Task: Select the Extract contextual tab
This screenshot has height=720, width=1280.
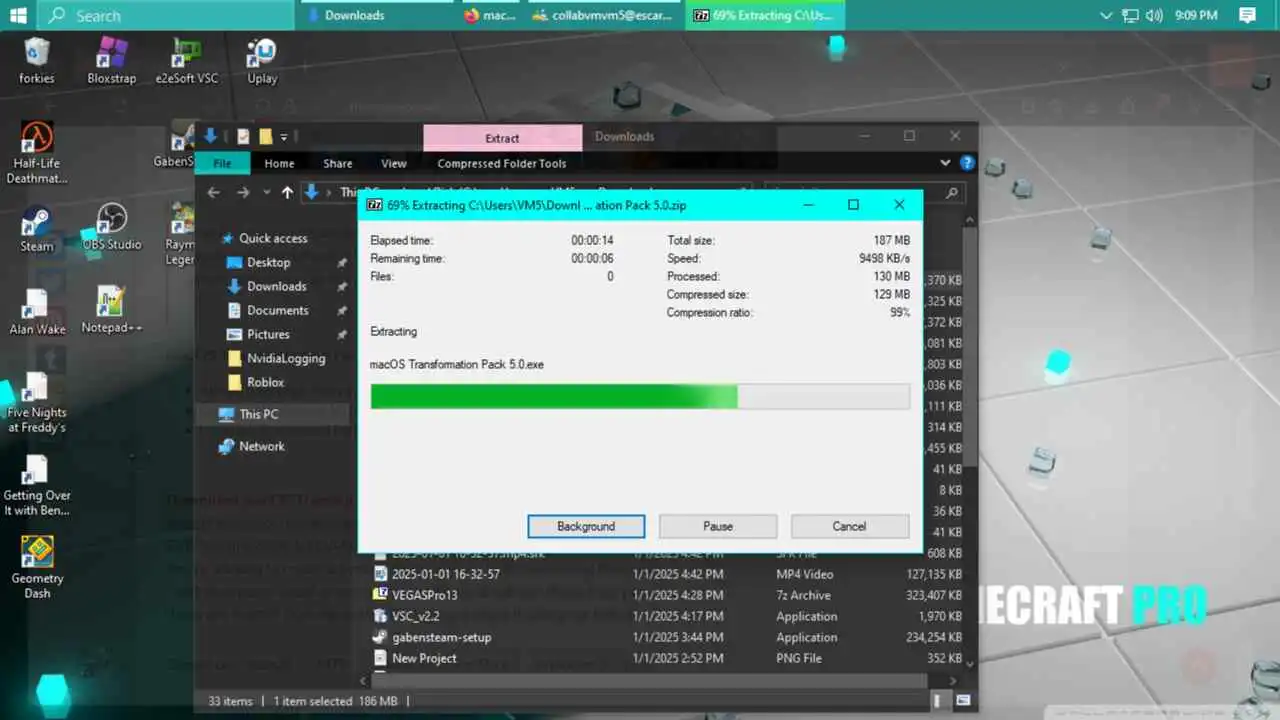Action: click(502, 138)
